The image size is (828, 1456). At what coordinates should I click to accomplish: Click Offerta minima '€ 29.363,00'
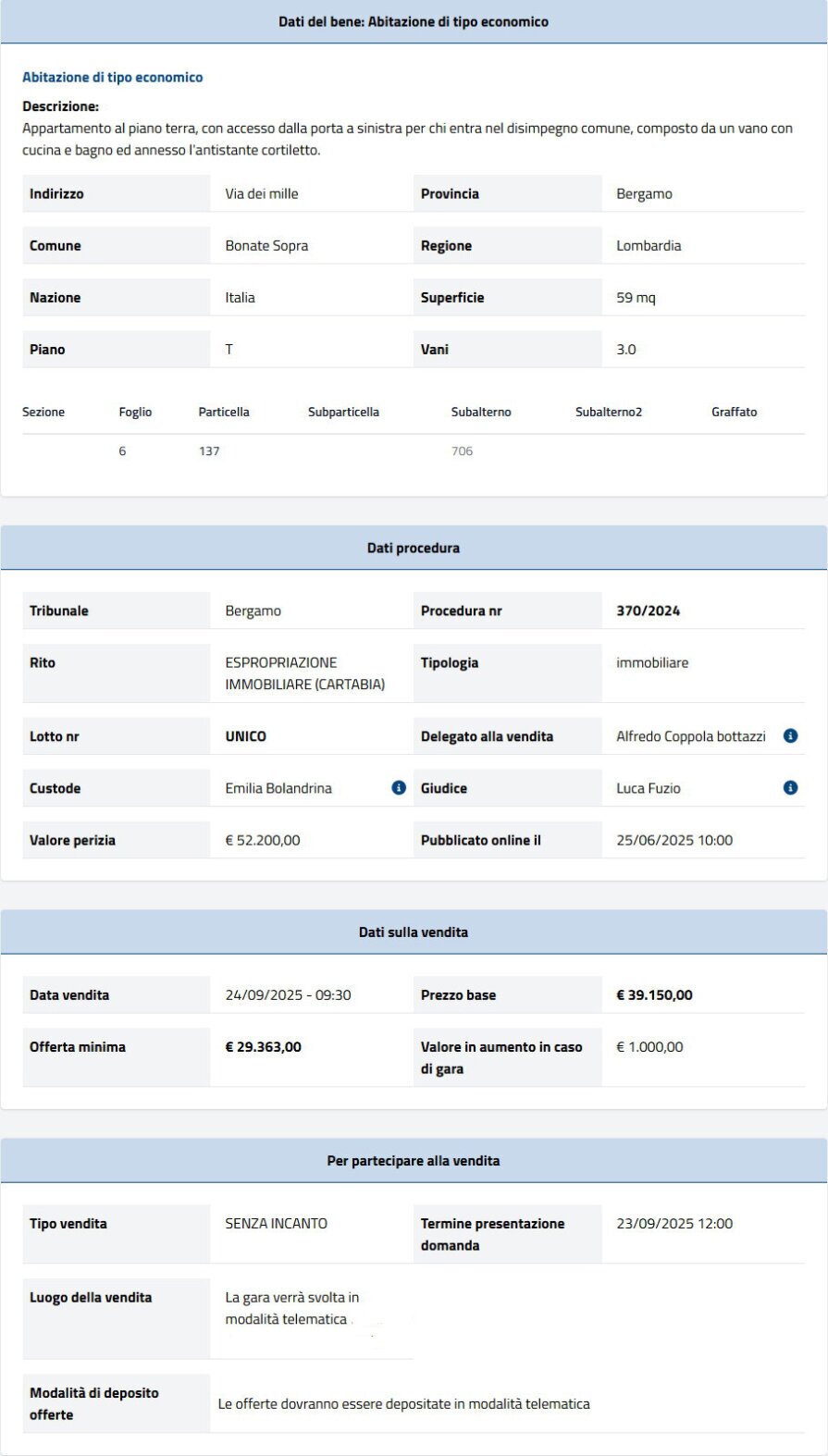point(263,1047)
